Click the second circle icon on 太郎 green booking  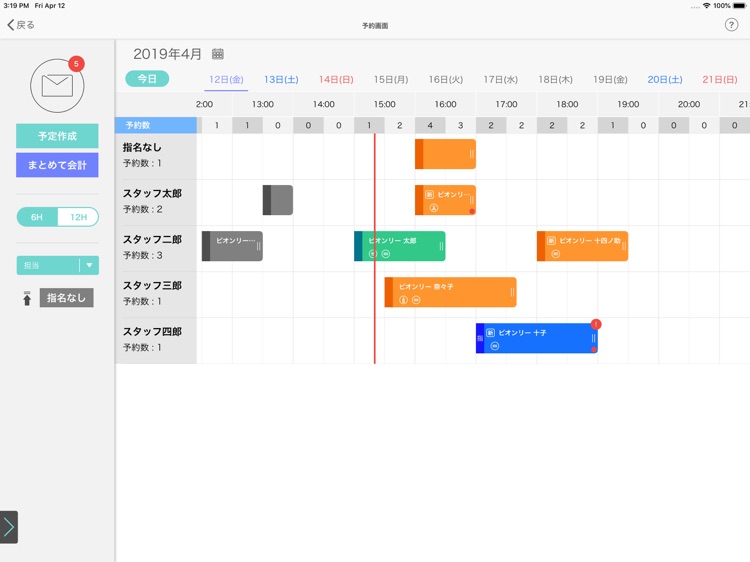[386, 254]
